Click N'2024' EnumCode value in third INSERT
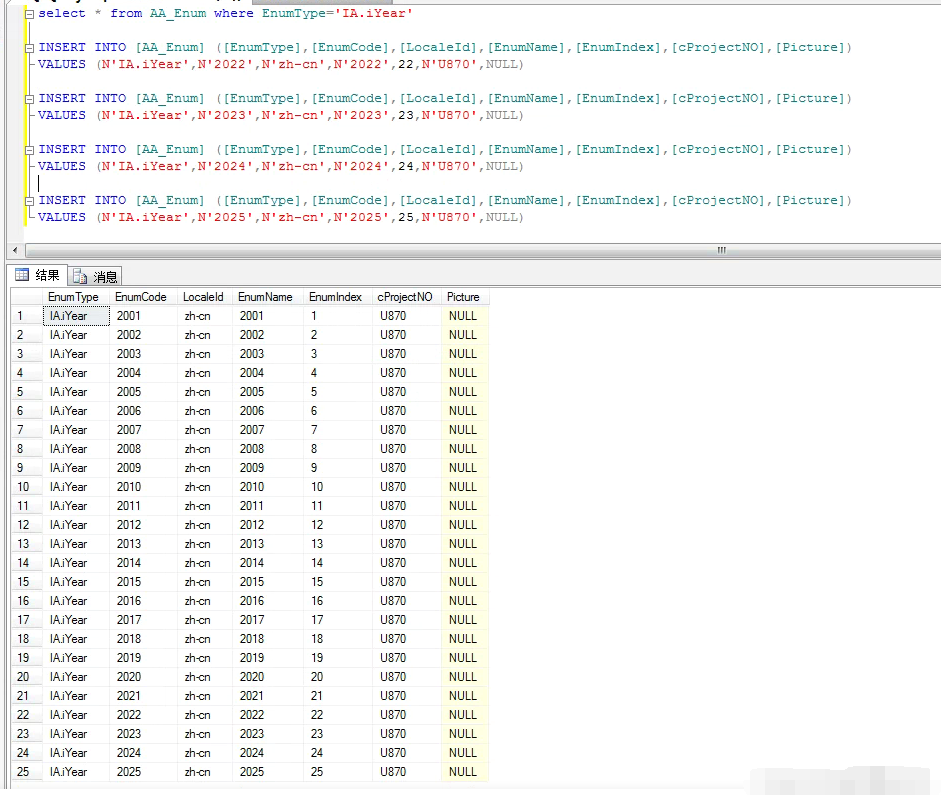941x795 pixels. click(x=226, y=166)
